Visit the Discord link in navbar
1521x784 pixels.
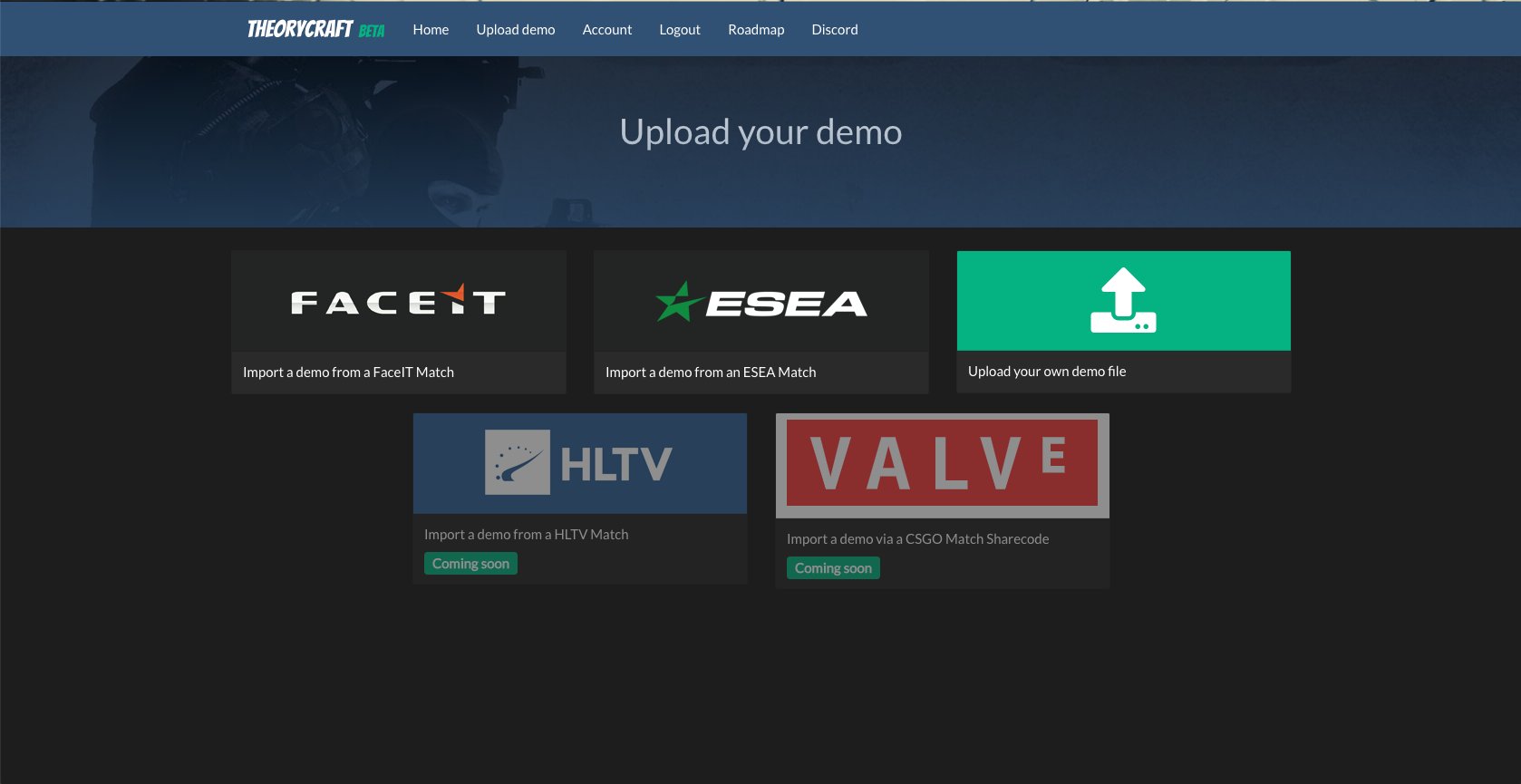click(x=835, y=29)
